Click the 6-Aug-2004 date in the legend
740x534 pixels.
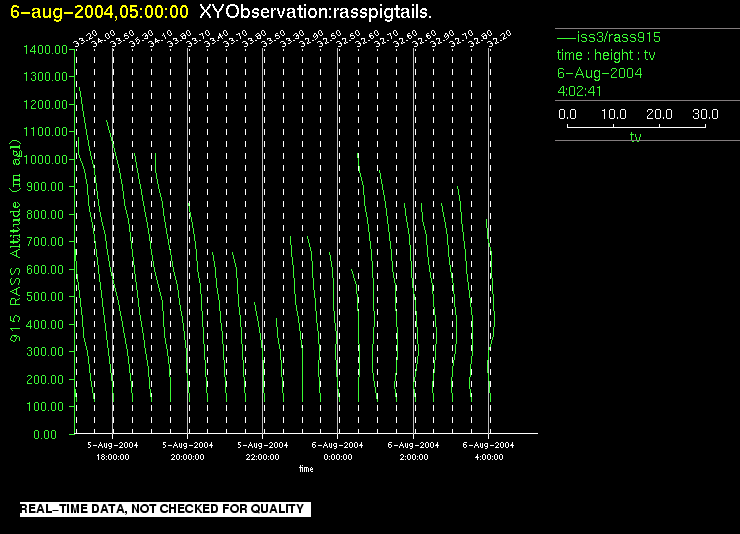599,73
